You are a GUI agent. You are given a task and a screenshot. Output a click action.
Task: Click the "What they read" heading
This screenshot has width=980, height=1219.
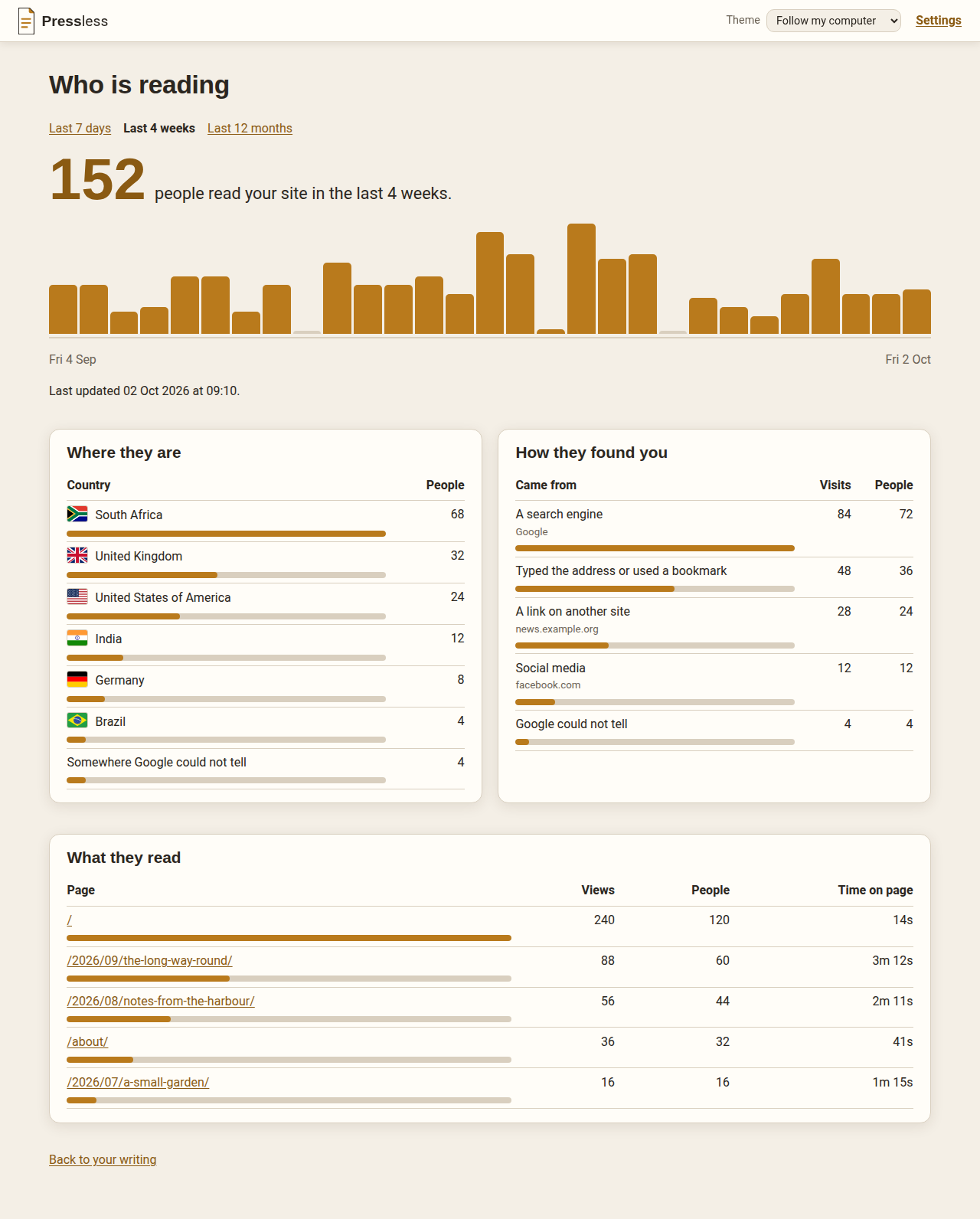(124, 858)
